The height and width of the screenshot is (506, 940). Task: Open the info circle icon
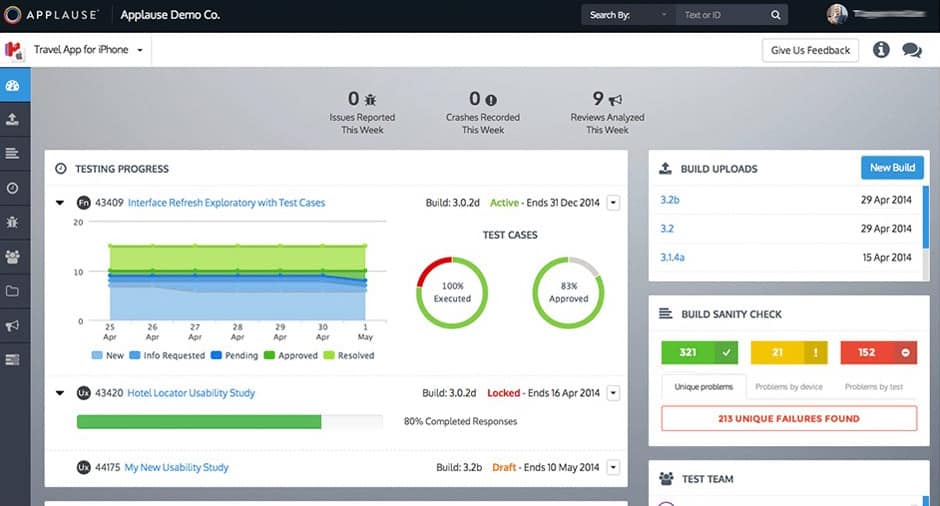881,50
